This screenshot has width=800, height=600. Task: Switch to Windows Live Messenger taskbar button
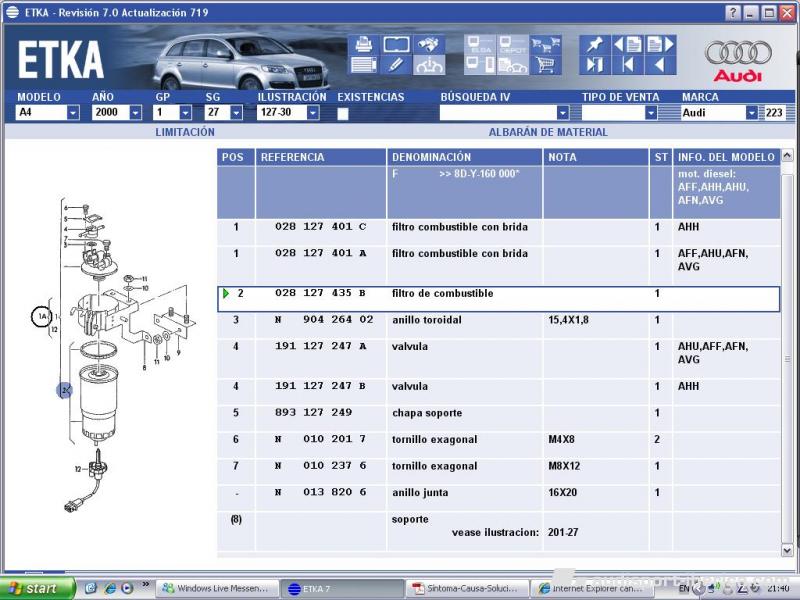coord(217,589)
